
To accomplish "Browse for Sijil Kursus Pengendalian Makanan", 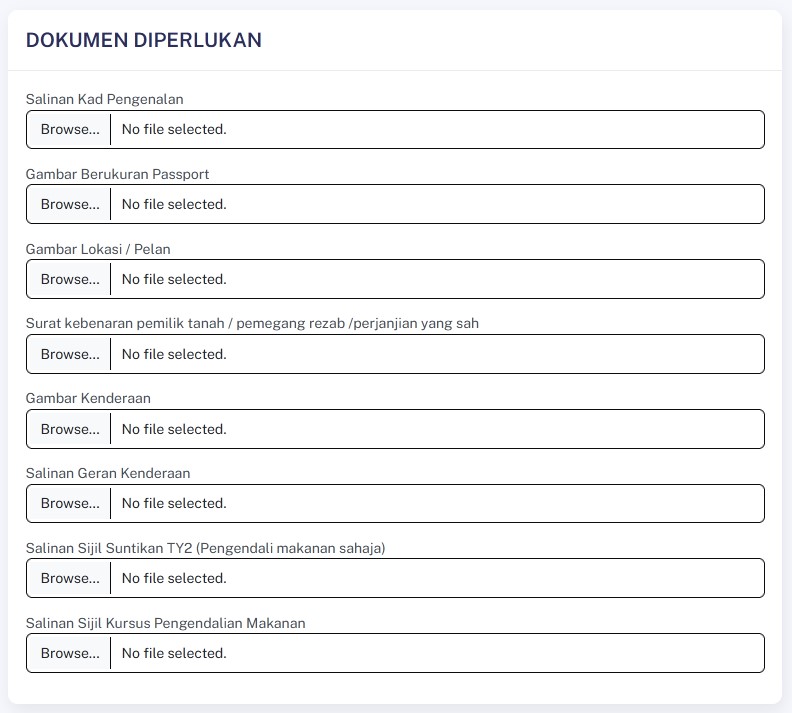I will click(70, 653).
